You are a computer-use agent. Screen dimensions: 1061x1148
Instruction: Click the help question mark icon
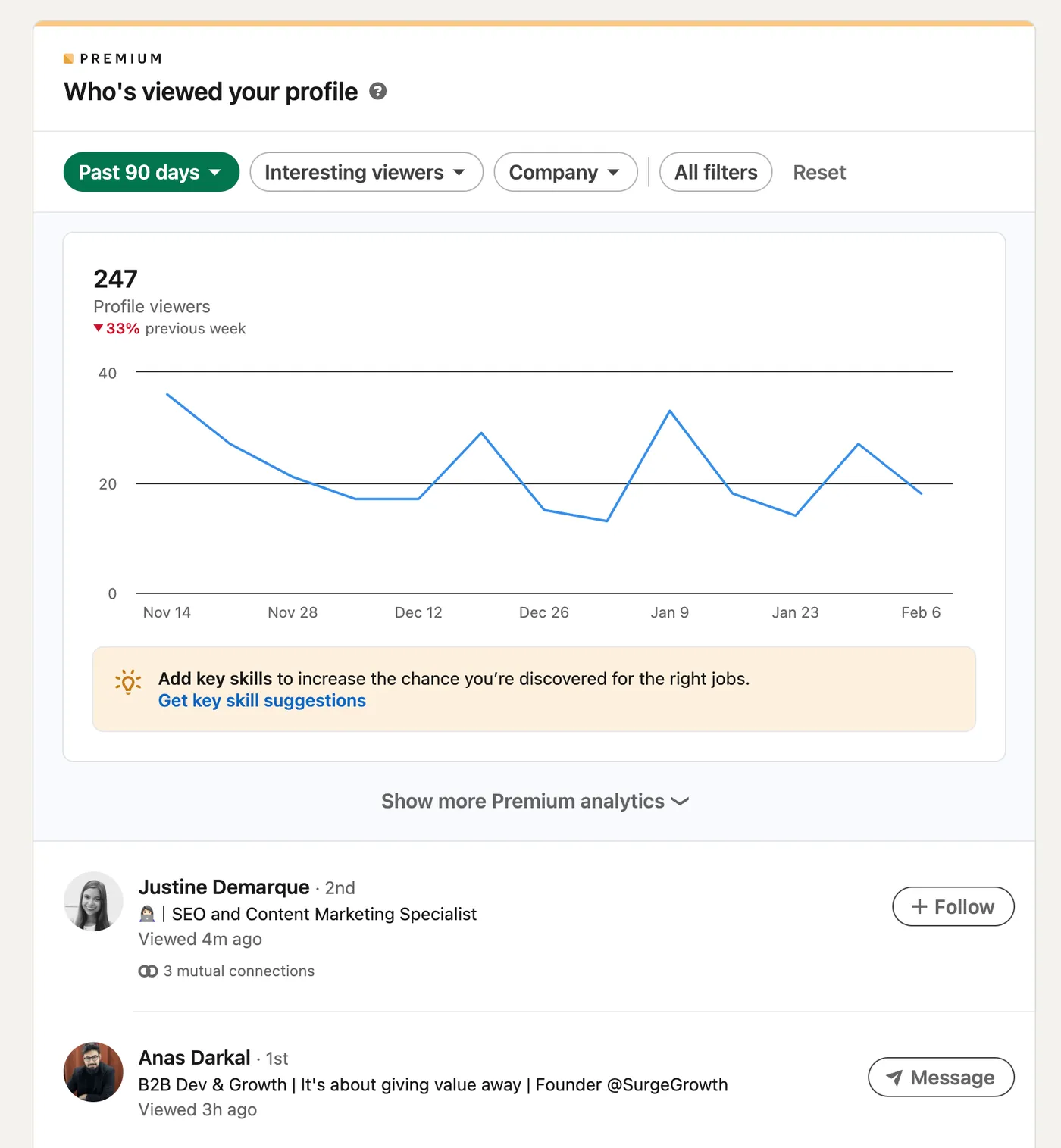377,92
